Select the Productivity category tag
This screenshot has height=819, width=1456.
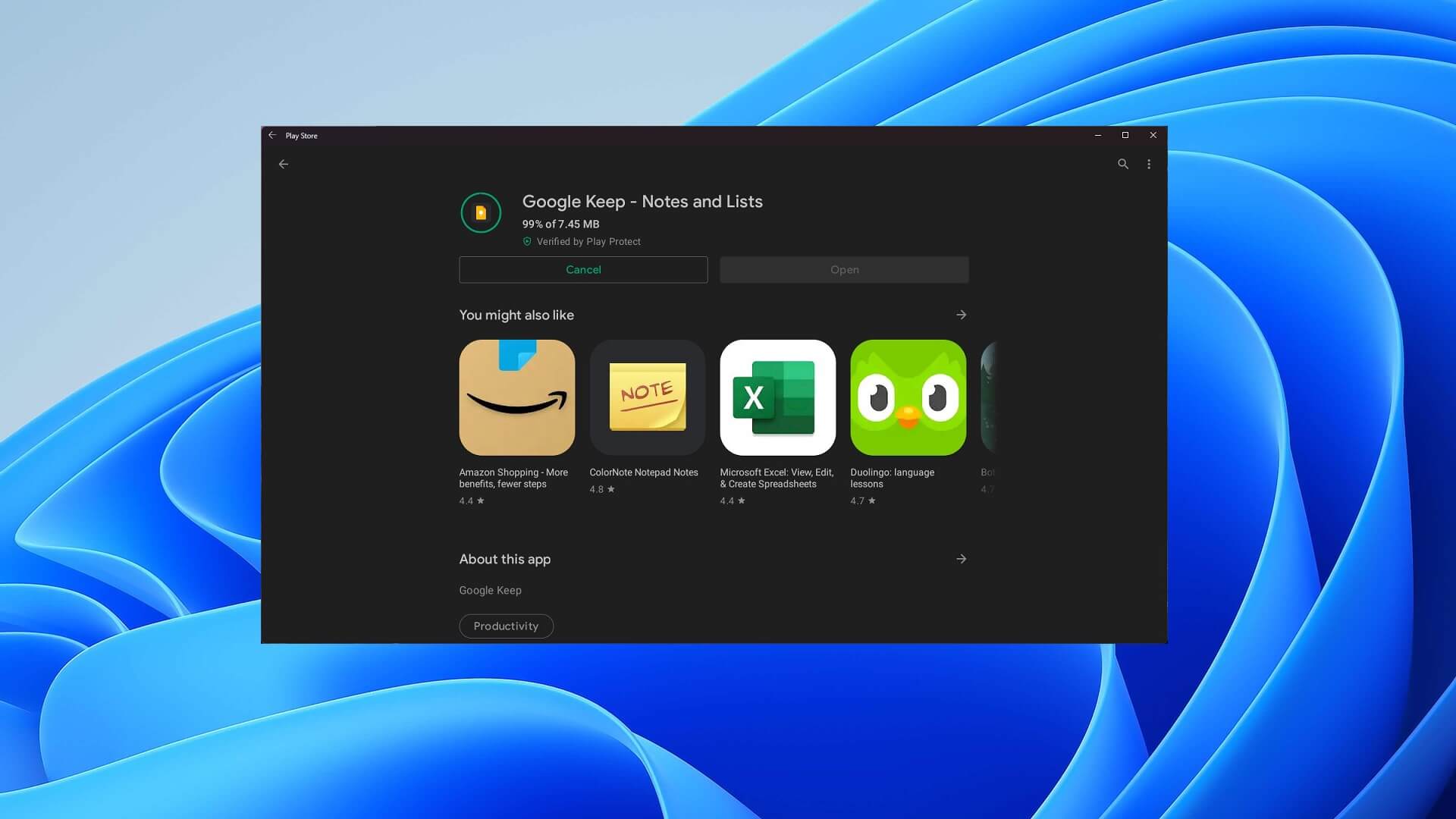pos(506,625)
